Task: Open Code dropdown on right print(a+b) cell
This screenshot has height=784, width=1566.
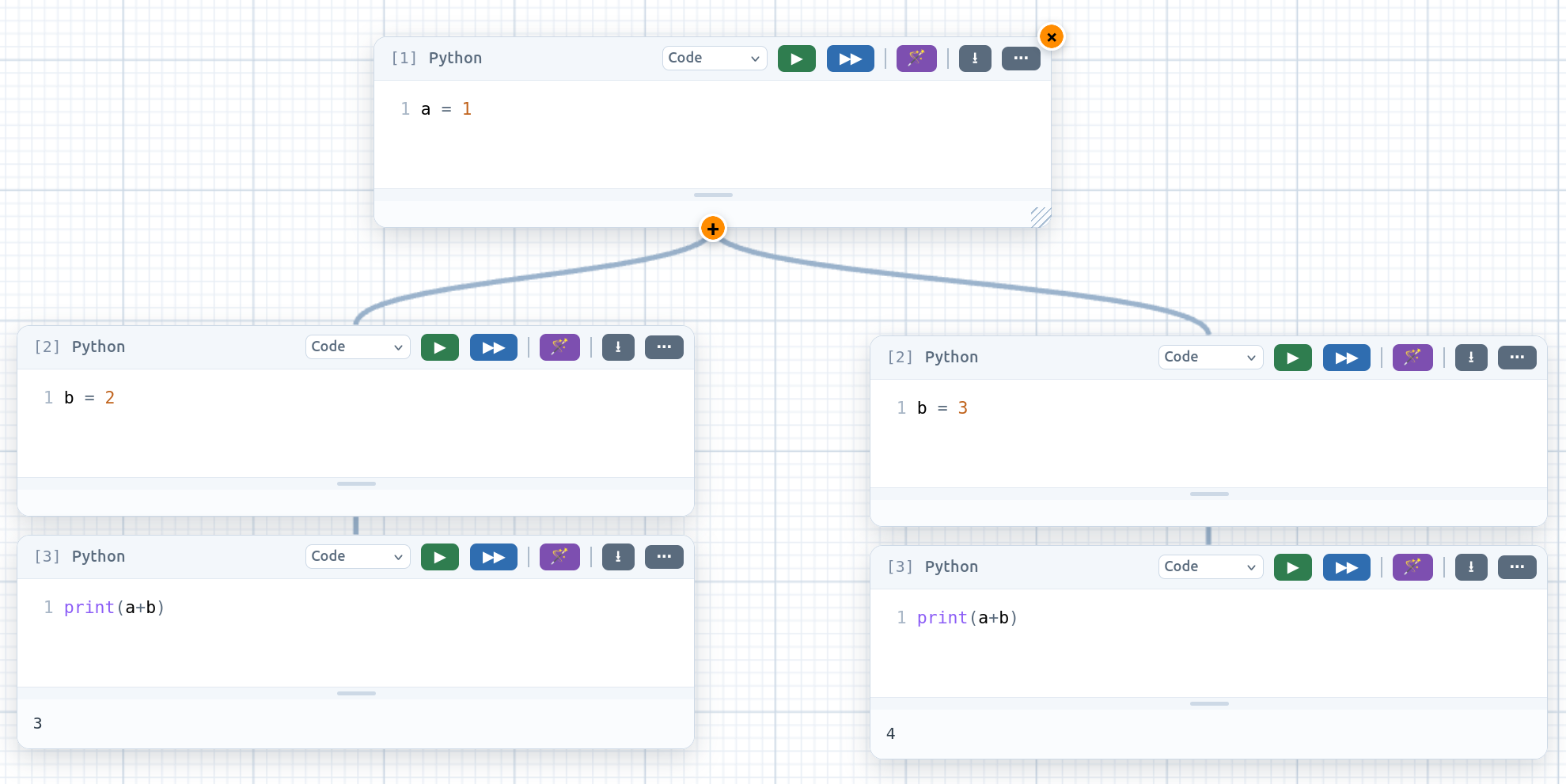Action: coord(1211,566)
